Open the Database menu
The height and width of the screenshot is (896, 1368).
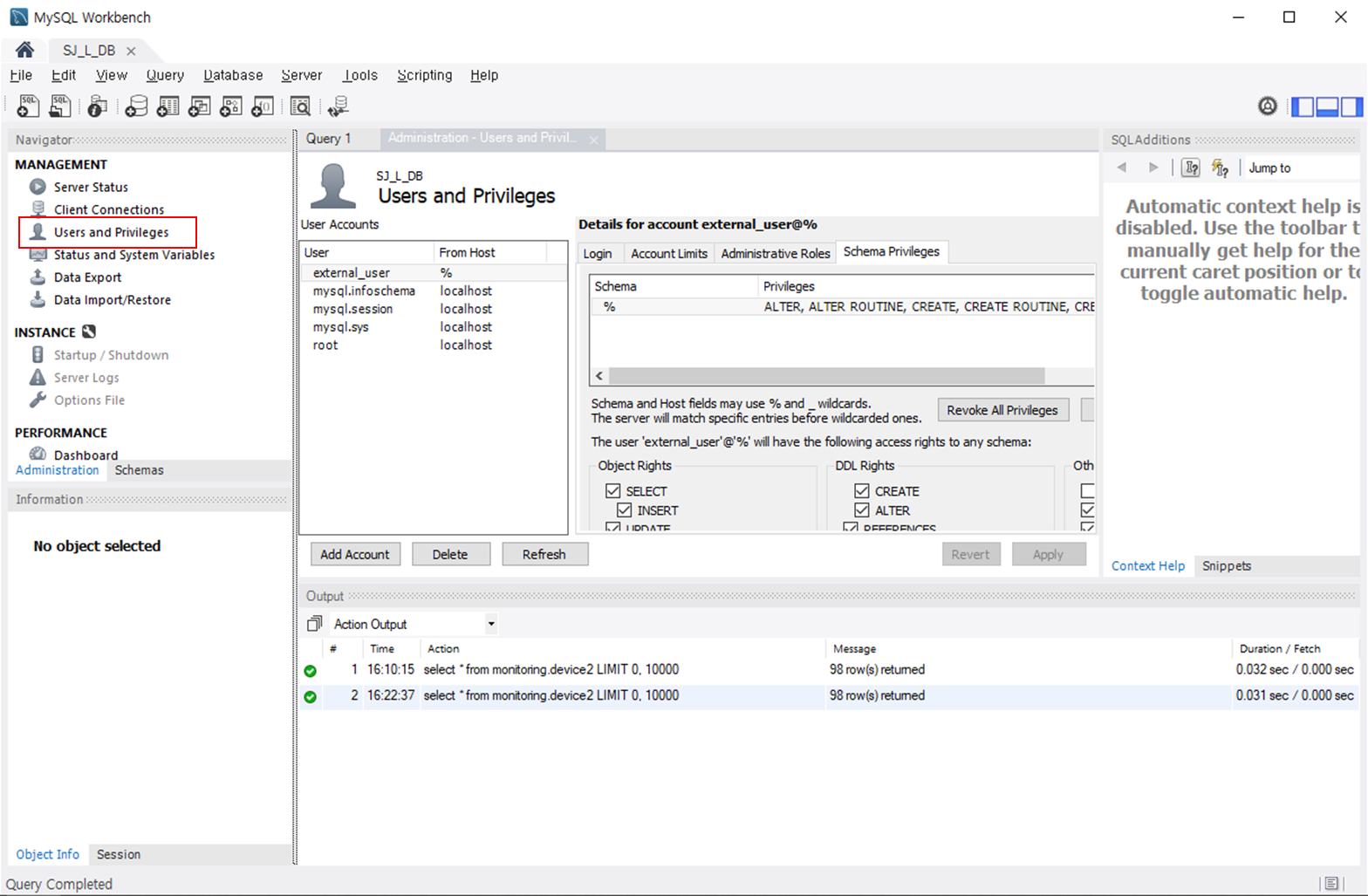(x=233, y=75)
